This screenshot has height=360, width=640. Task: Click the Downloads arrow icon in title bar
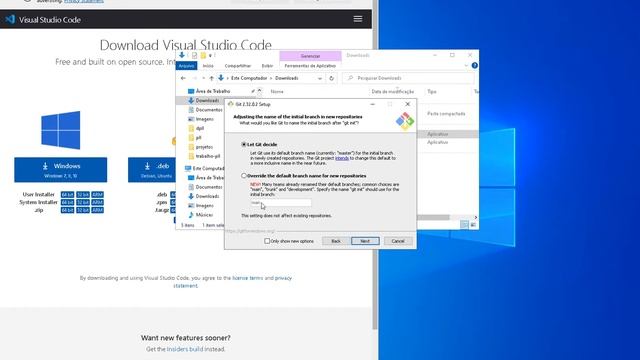(182, 55)
